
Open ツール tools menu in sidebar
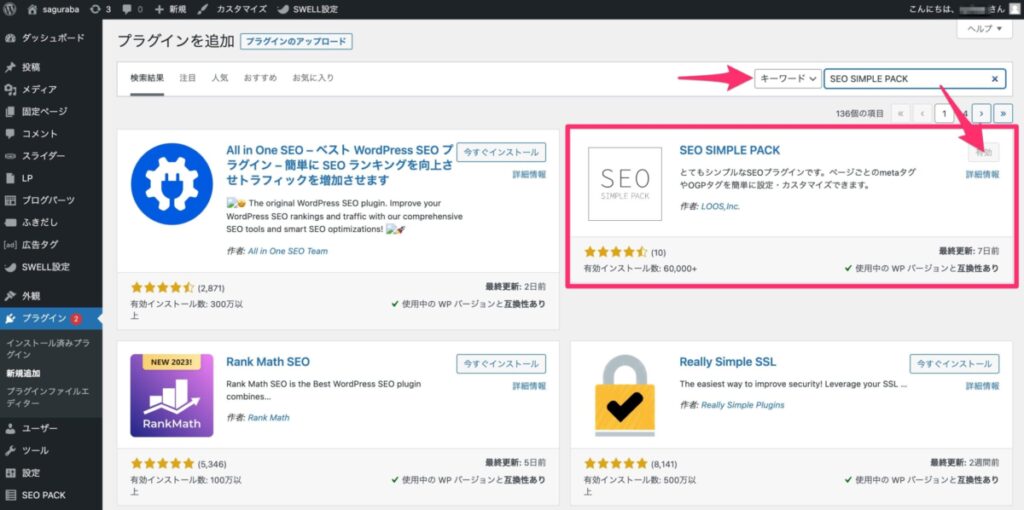coord(51,451)
